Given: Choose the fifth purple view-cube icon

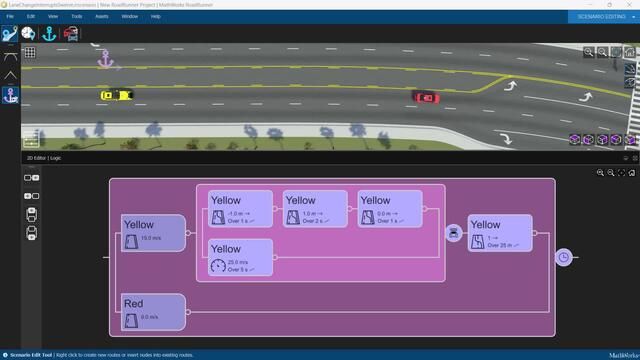Looking at the screenshot, I should [x=630, y=140].
